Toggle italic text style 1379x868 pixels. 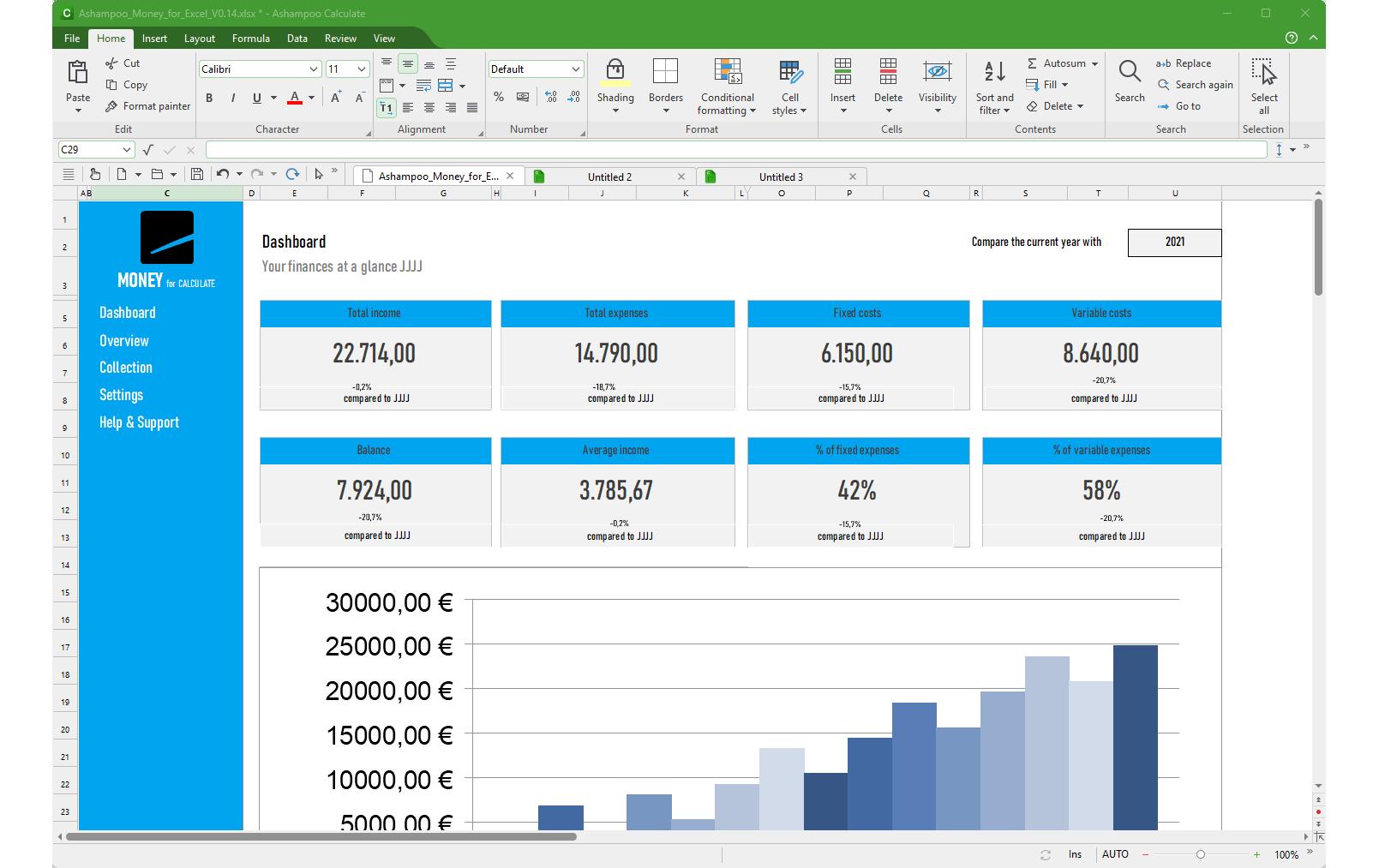(232, 99)
